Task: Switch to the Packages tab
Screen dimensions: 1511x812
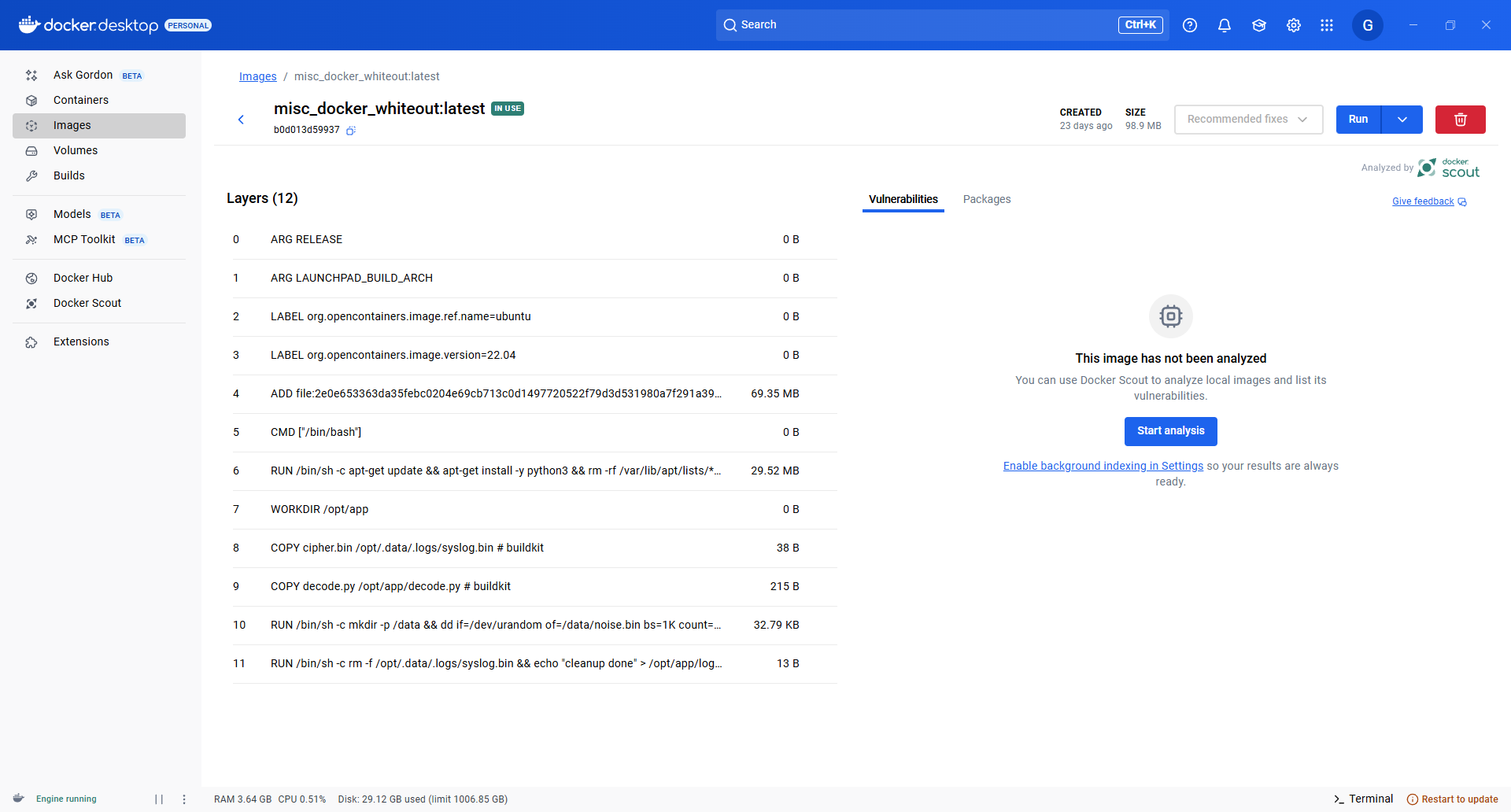Action: 986,200
